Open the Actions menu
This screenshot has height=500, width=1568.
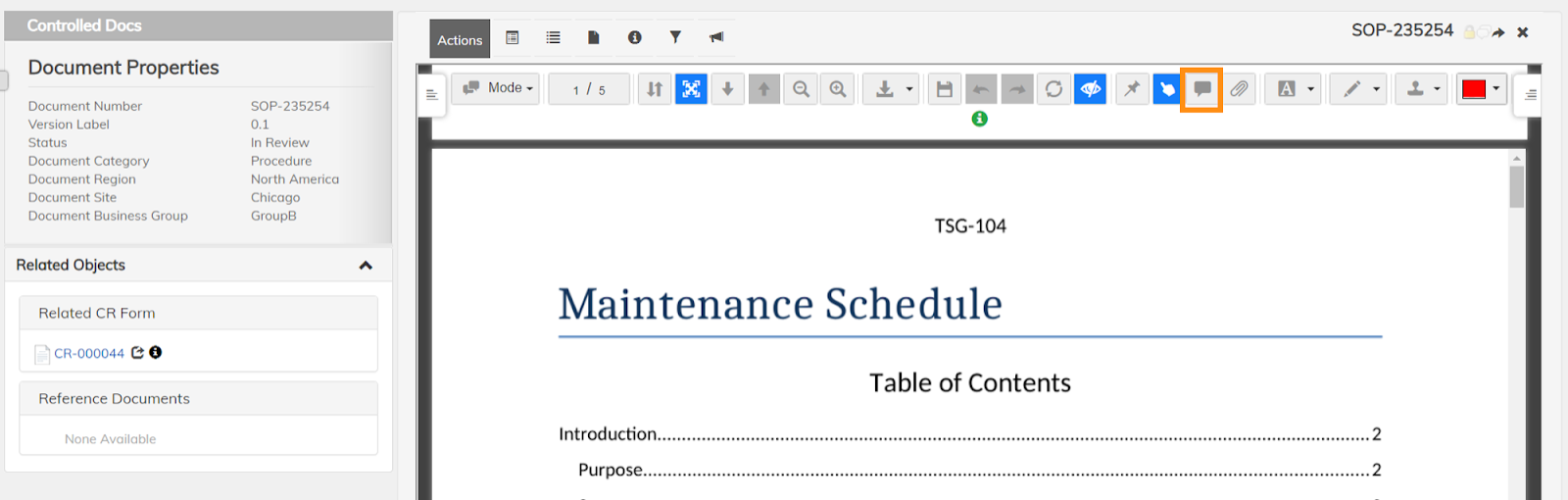[460, 39]
